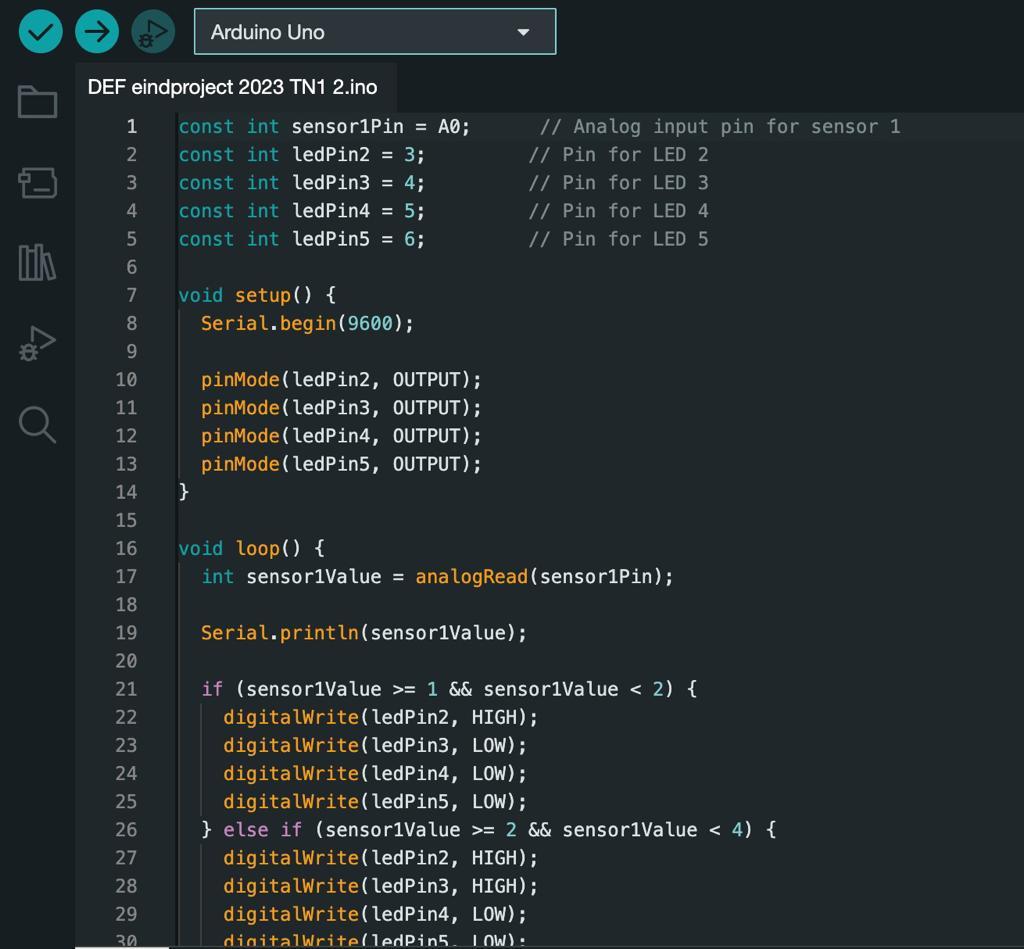Open the Library Manager books icon
The image size is (1024, 949).
(37, 263)
